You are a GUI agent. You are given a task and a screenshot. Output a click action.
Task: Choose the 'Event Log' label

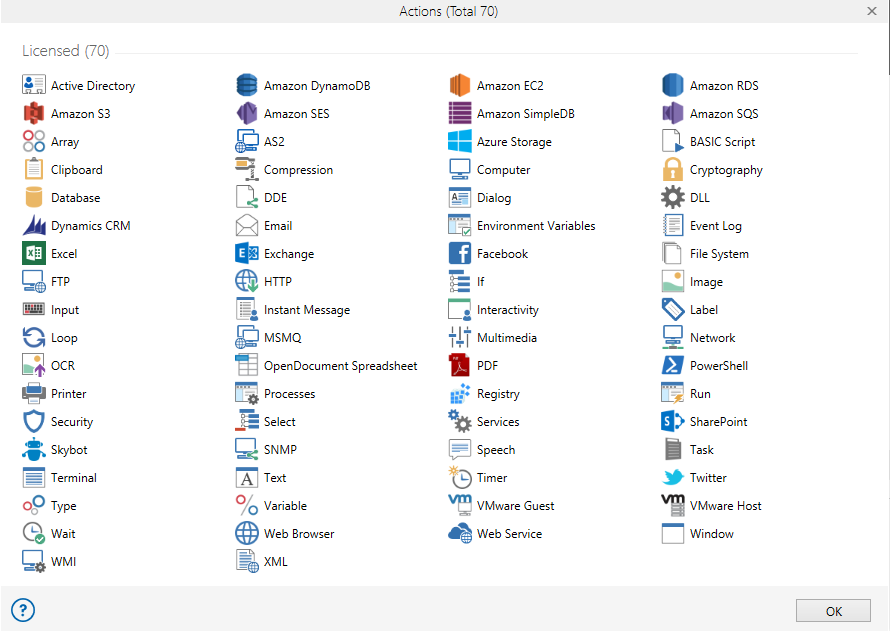(716, 226)
